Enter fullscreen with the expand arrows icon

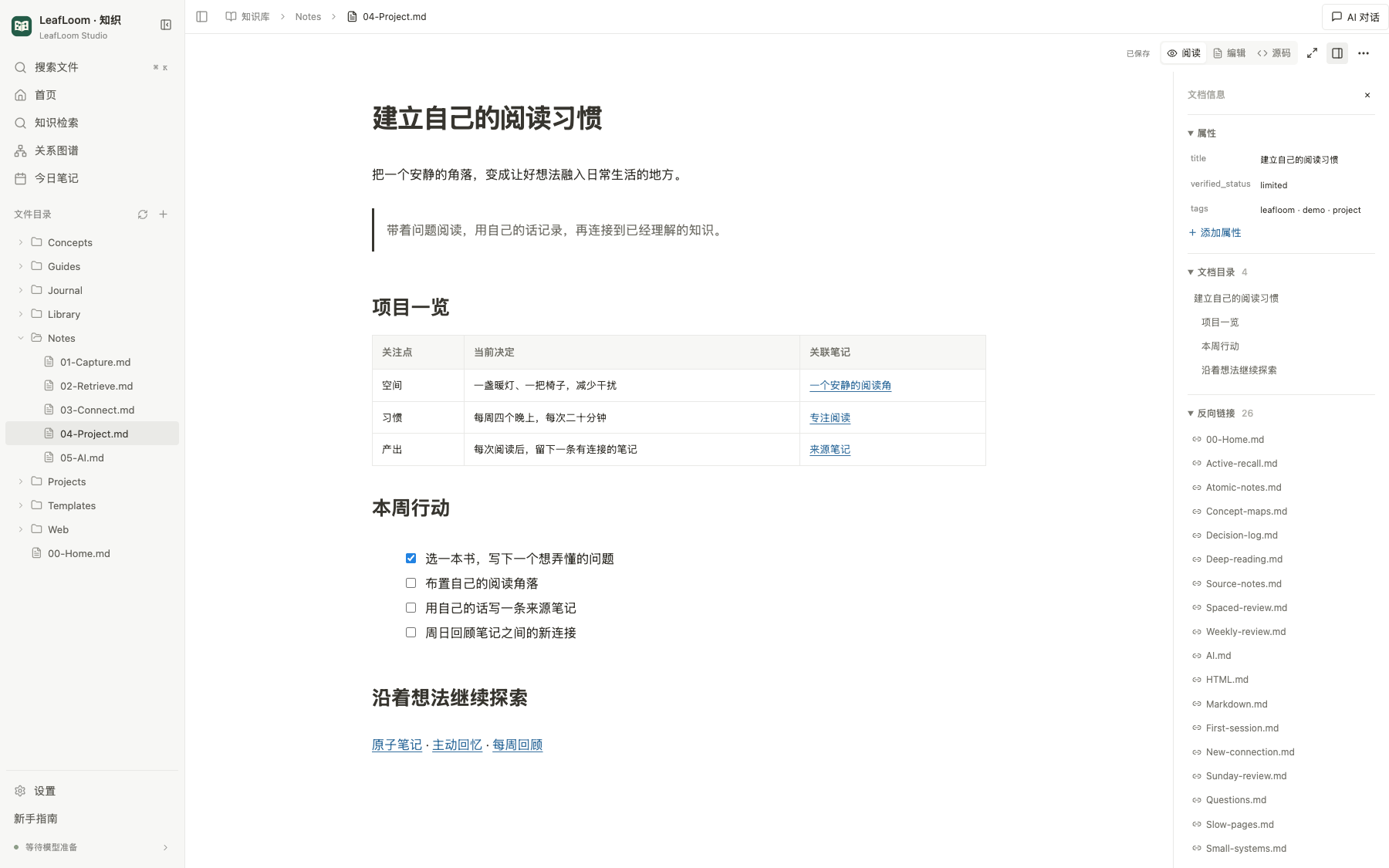tap(1312, 53)
